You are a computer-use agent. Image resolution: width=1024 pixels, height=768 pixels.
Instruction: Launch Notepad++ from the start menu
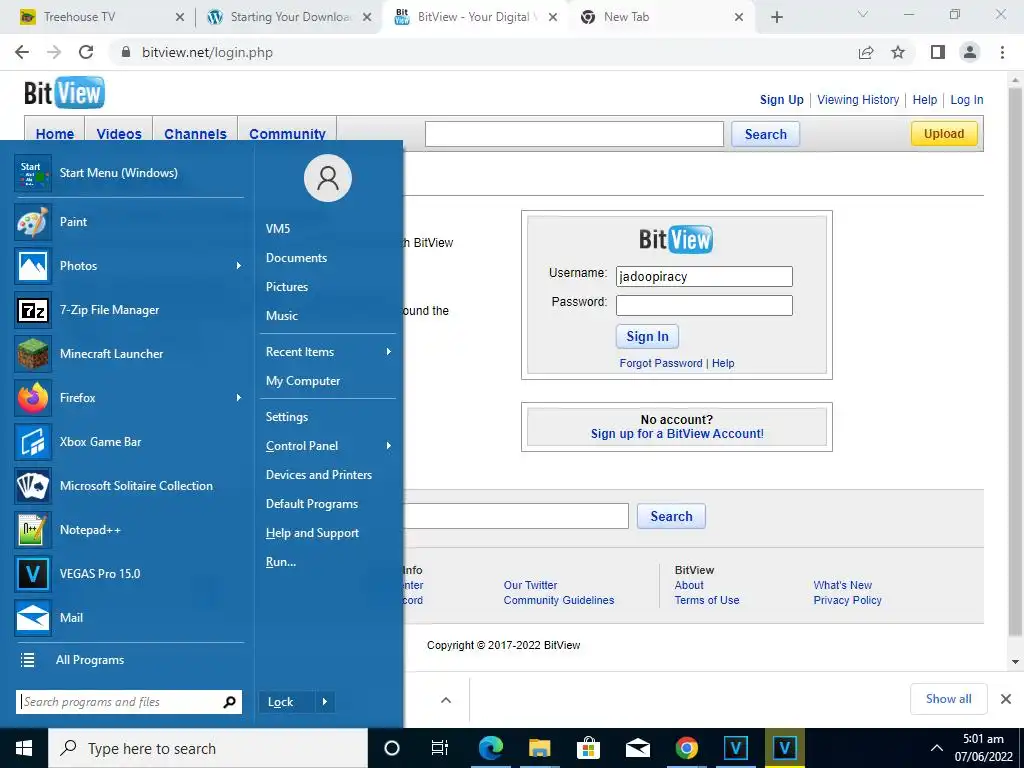coord(128,530)
